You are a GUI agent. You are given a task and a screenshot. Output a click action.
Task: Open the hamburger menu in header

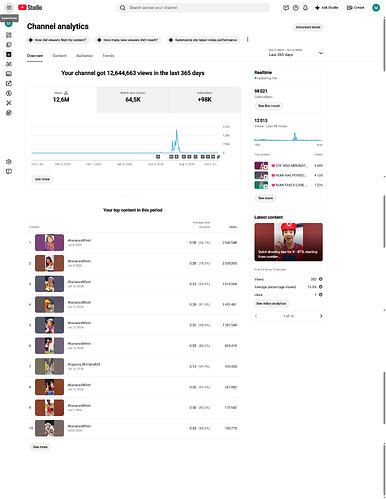[x=9, y=7]
